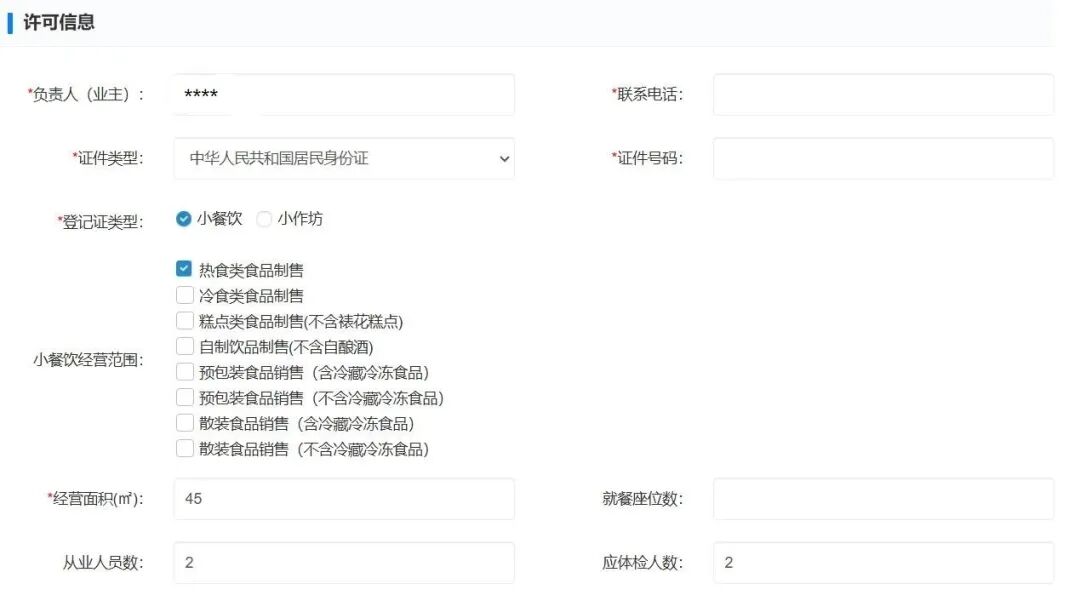Click the 许可信息 section heading
This screenshot has height=601, width=1080.
click(59, 22)
